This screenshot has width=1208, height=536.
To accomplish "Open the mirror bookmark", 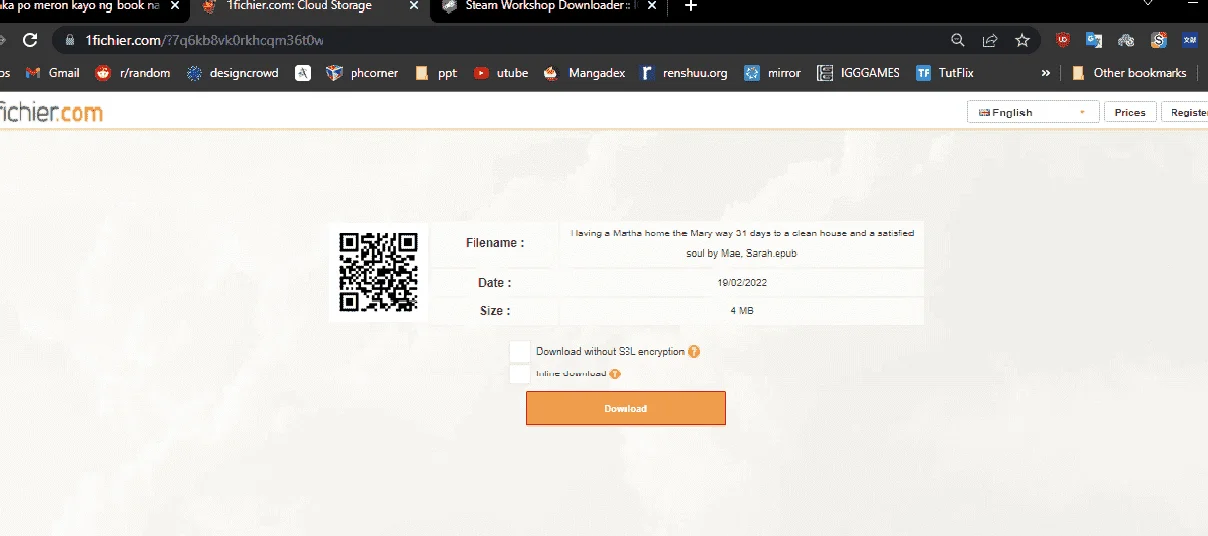I will 773,73.
